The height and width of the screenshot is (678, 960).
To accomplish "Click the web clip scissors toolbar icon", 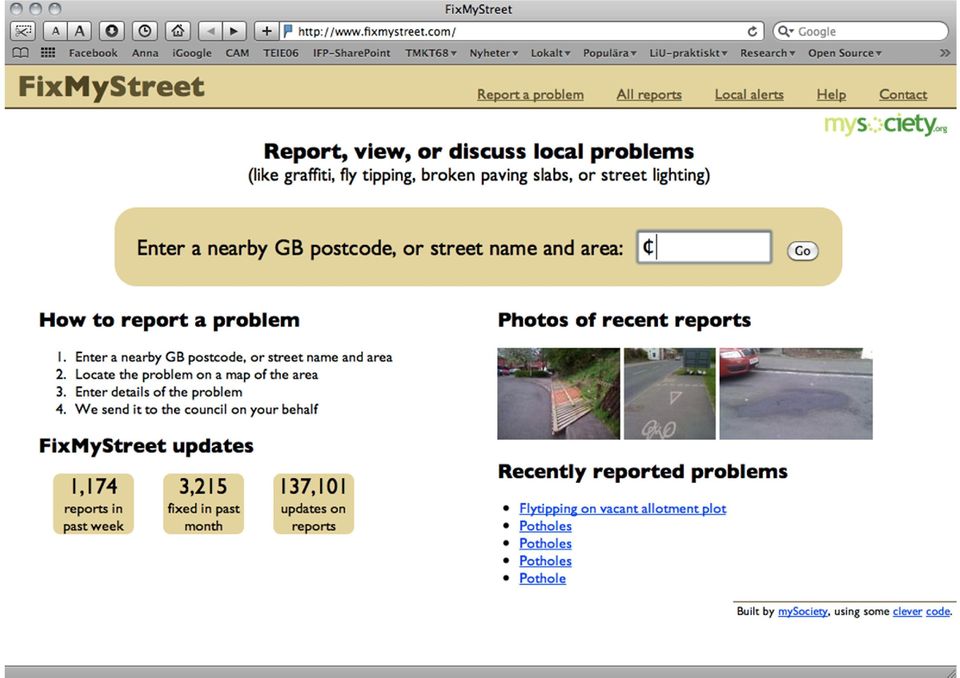I will (23, 31).
